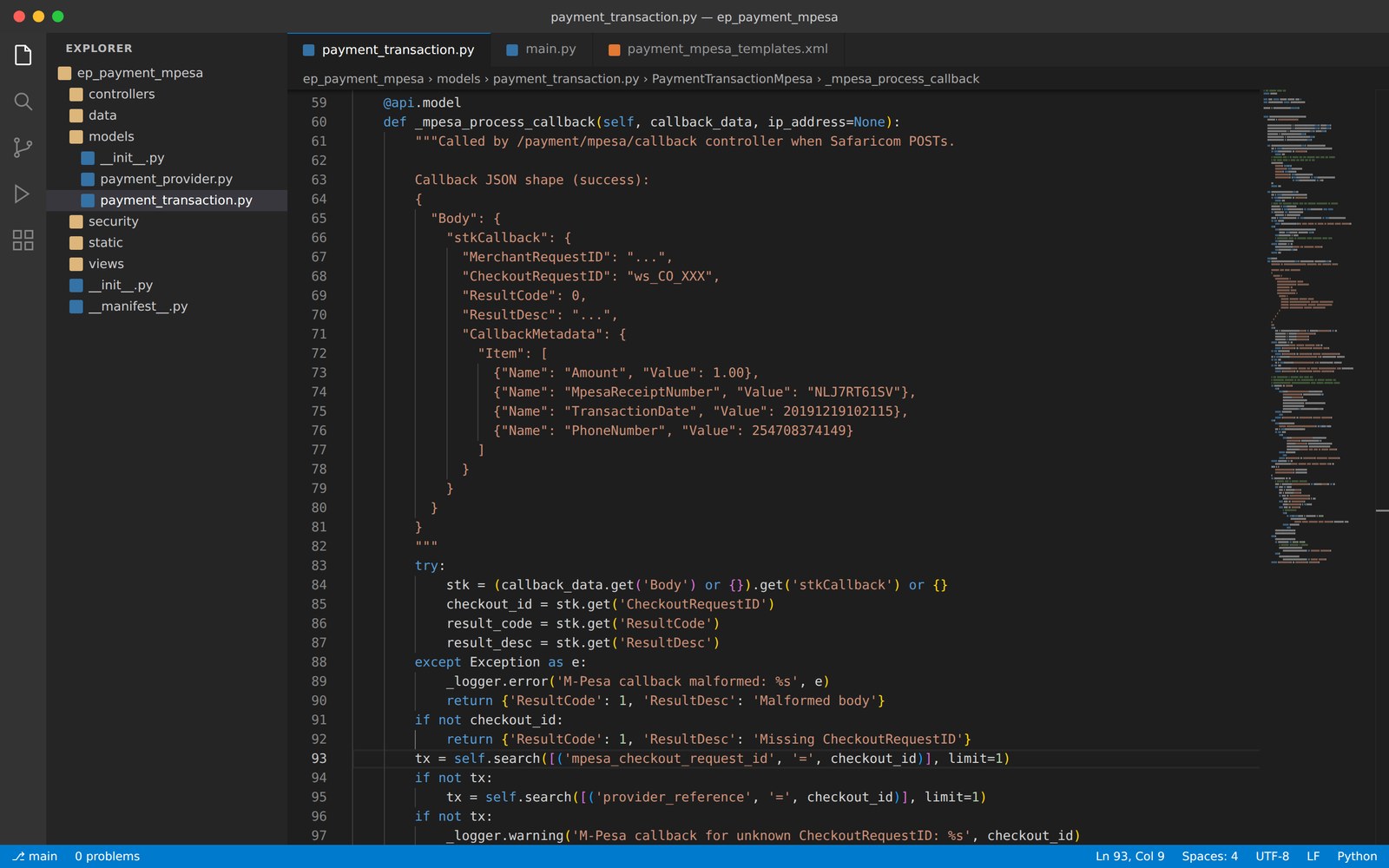The image size is (1389, 868).
Task: Click the static folder icon
Action: [76, 242]
